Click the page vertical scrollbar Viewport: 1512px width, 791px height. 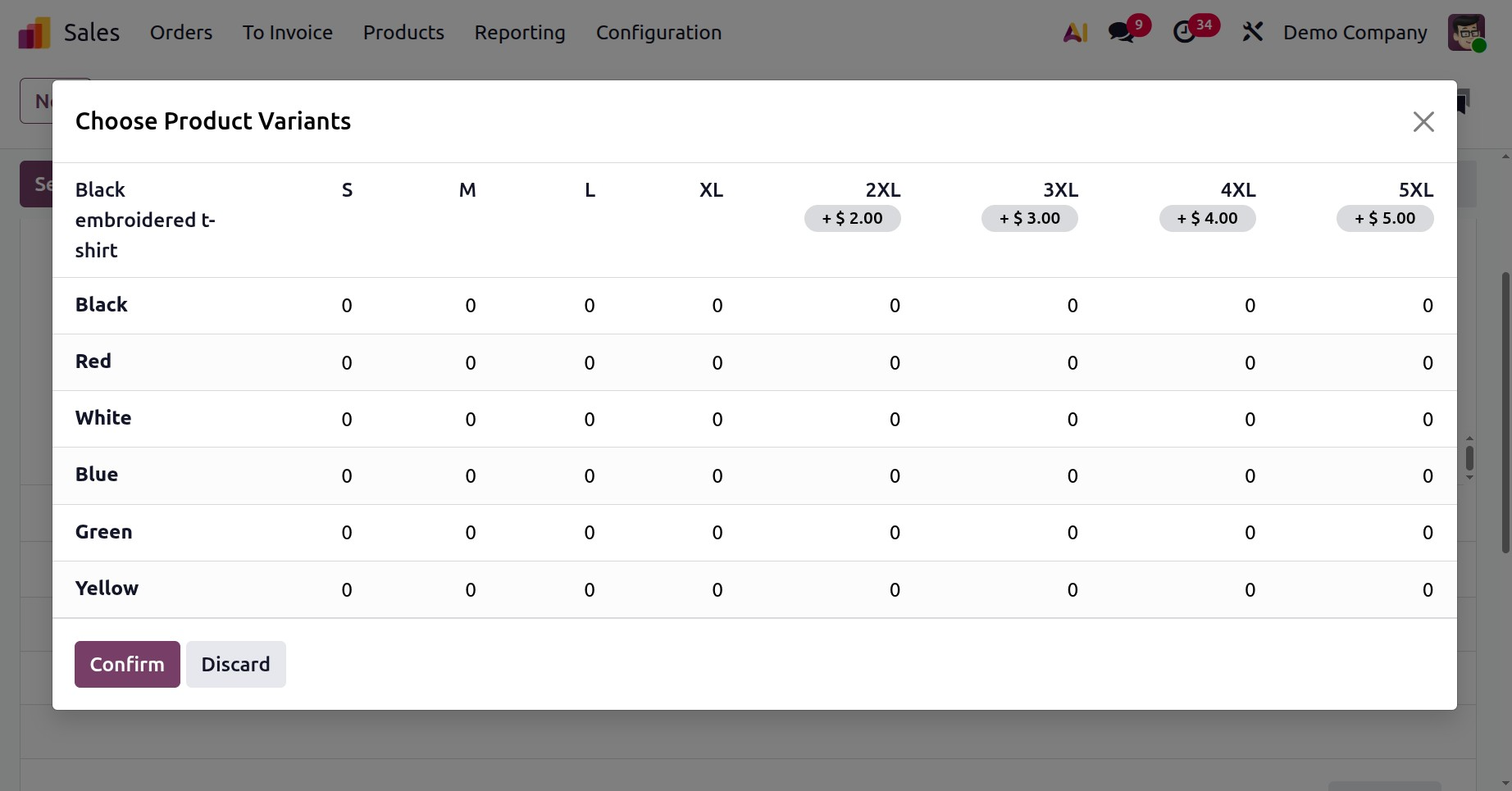coord(1505,412)
